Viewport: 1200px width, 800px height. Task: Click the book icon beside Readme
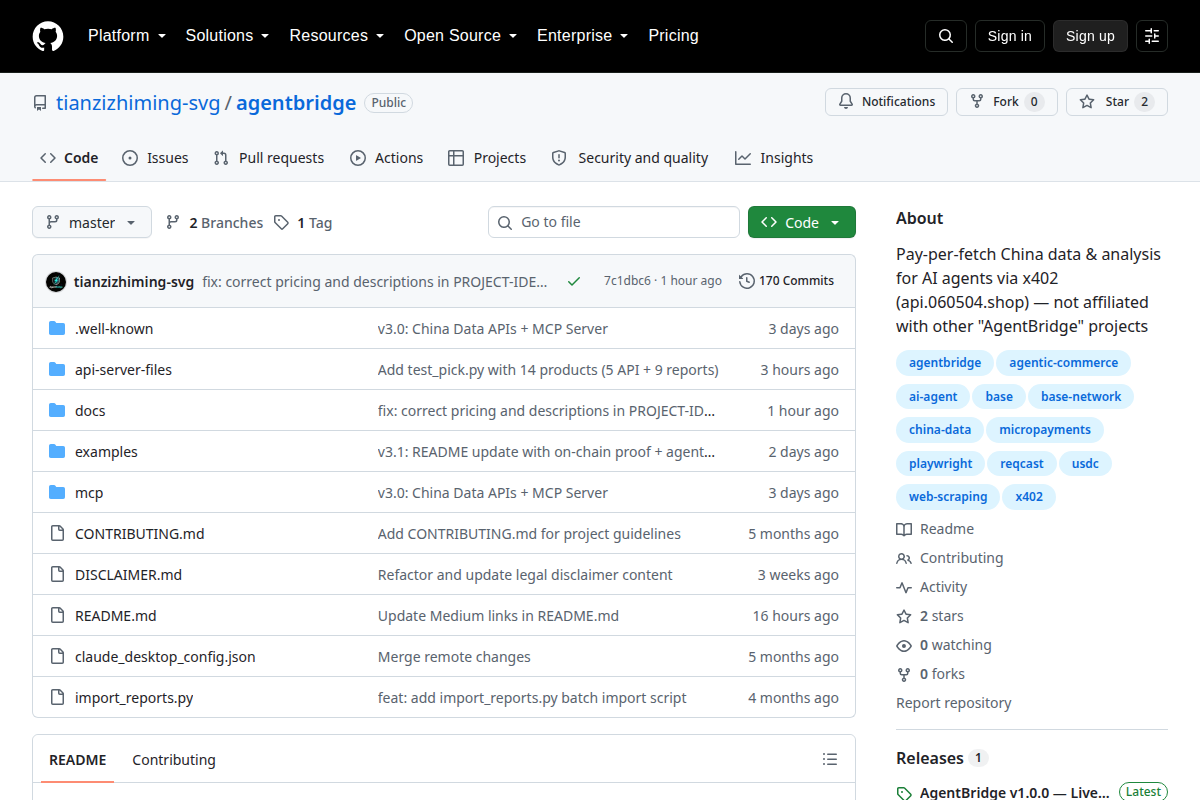pyautogui.click(x=904, y=529)
